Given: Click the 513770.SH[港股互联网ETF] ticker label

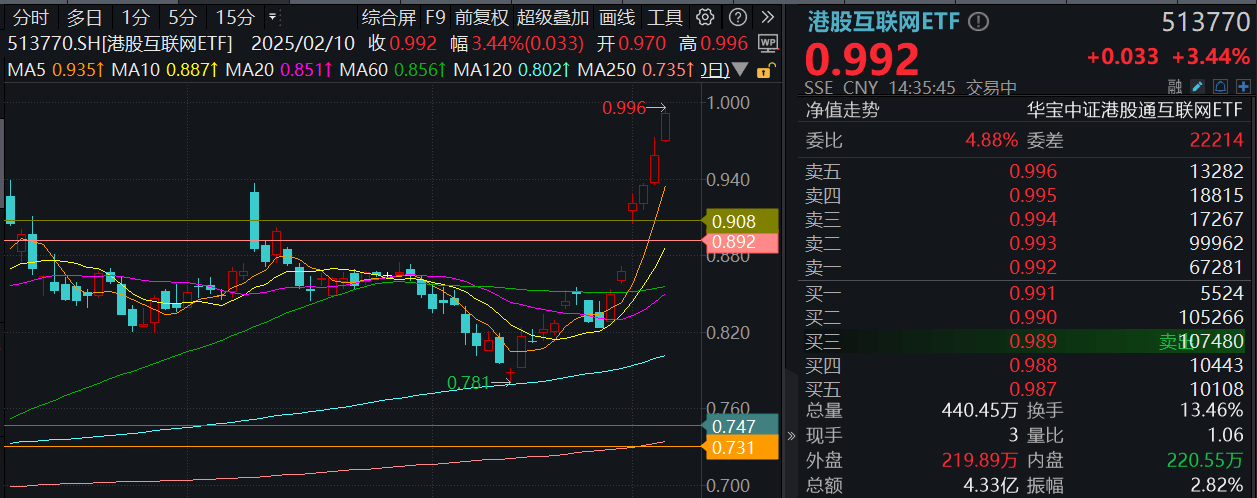Looking at the screenshot, I should 119,43.
